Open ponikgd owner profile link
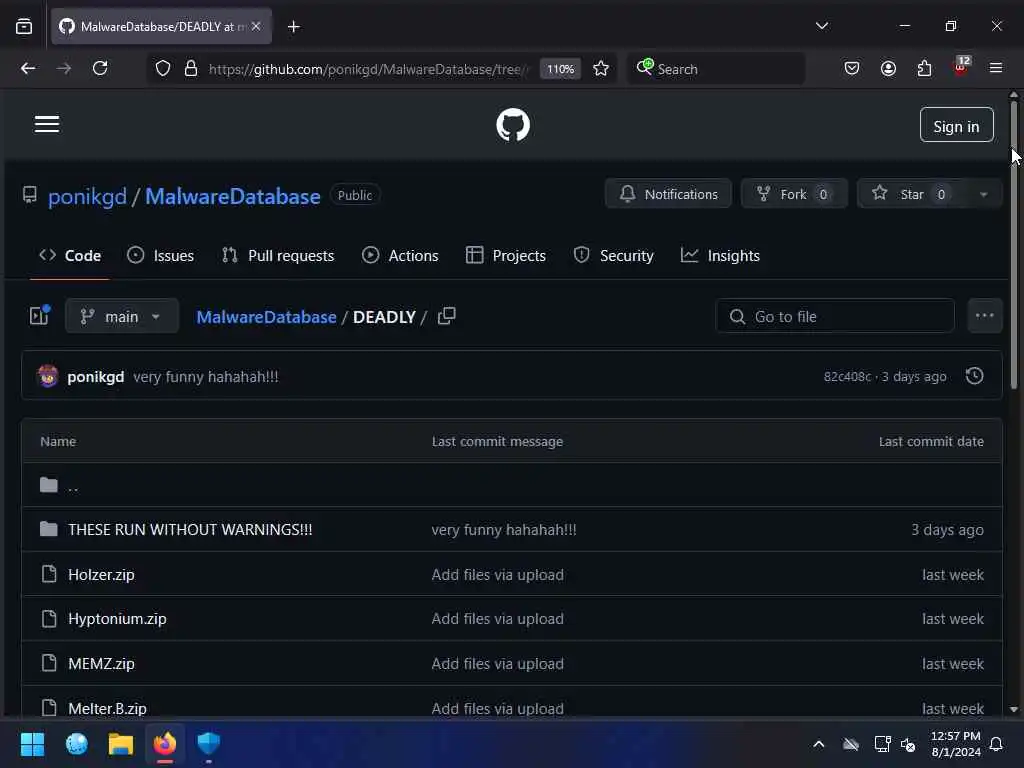This screenshot has height=768, width=1024. tap(88, 197)
